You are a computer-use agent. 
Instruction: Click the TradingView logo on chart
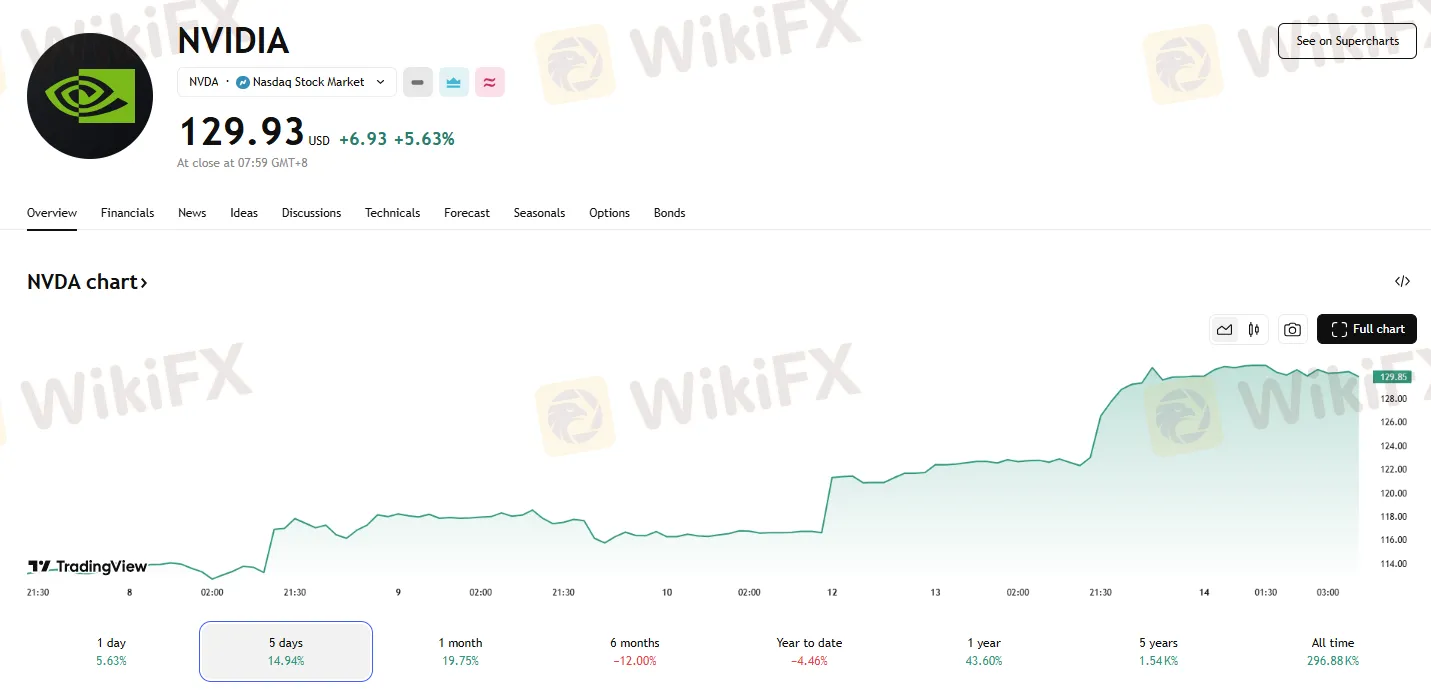(x=87, y=567)
